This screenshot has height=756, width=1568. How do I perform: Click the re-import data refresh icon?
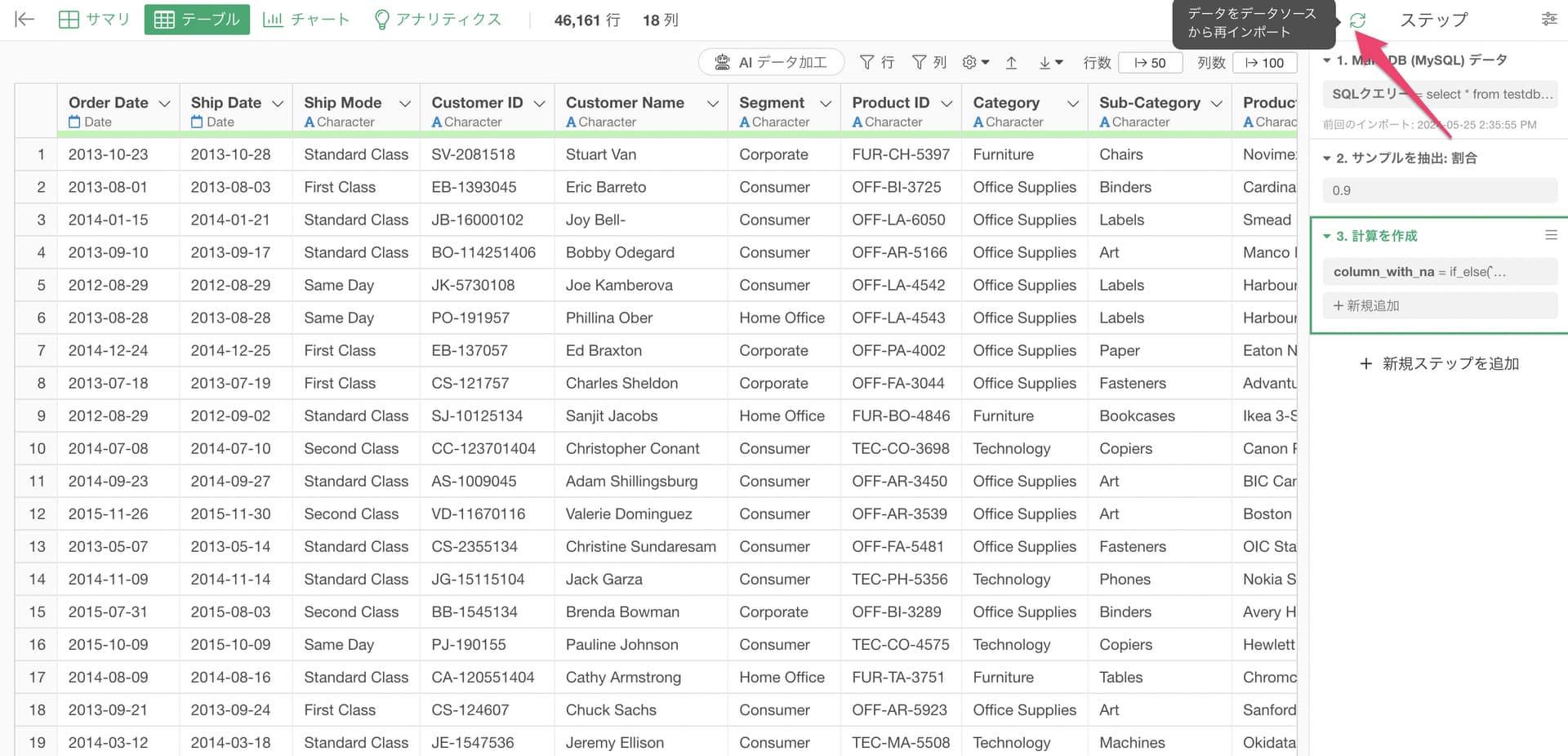click(x=1357, y=20)
